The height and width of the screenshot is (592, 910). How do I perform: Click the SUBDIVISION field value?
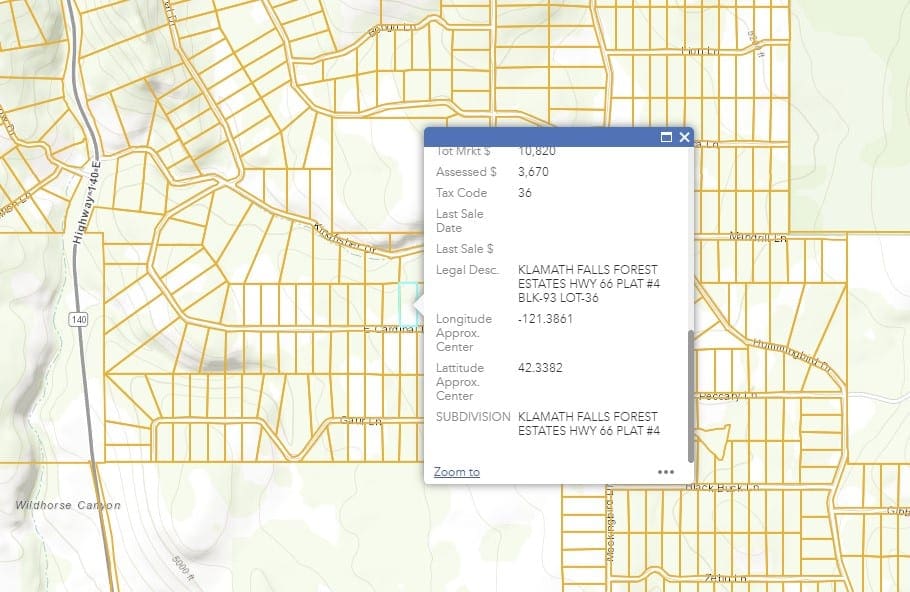pyautogui.click(x=589, y=423)
